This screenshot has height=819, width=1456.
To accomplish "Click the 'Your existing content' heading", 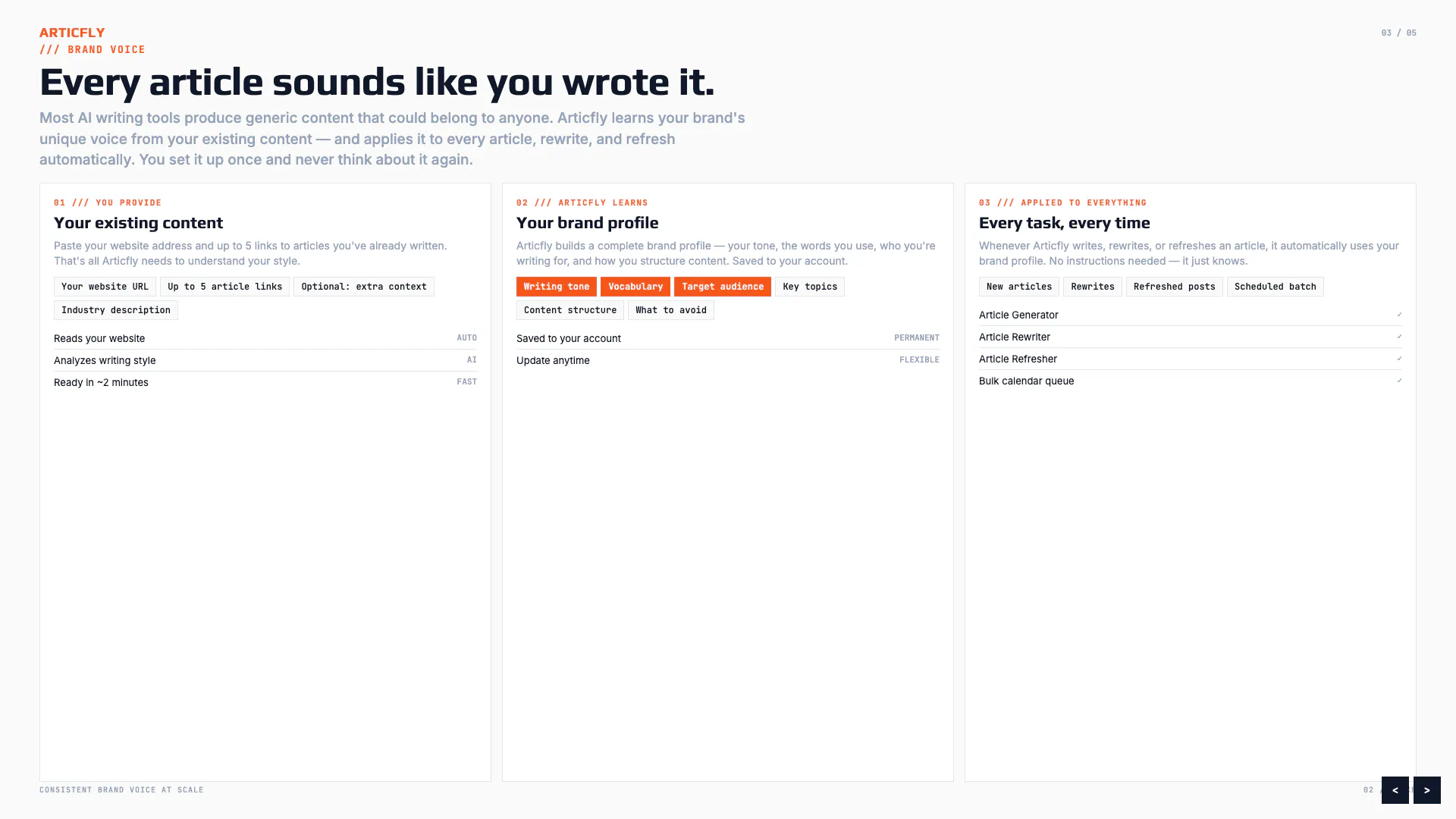I will click(x=138, y=223).
